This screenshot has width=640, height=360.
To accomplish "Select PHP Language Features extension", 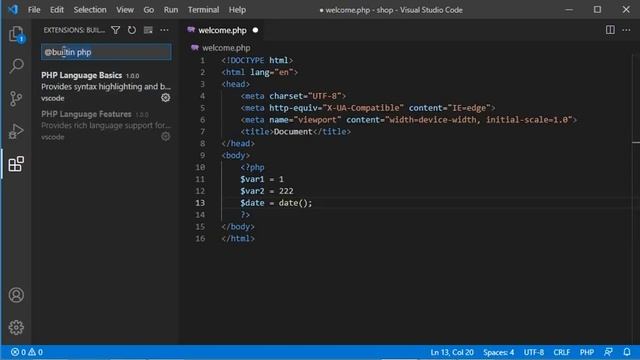I will click(x=106, y=125).
